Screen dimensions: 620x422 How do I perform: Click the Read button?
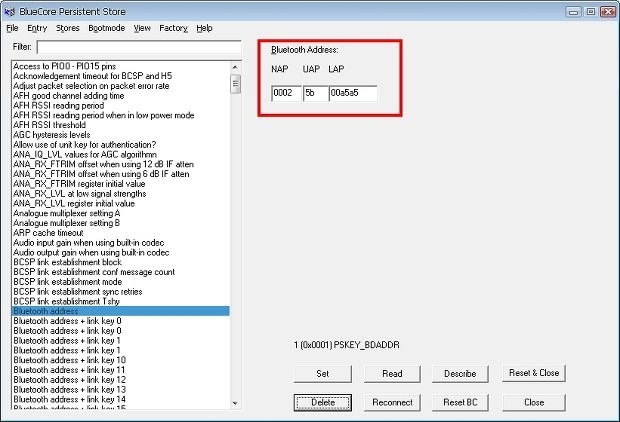(x=392, y=374)
